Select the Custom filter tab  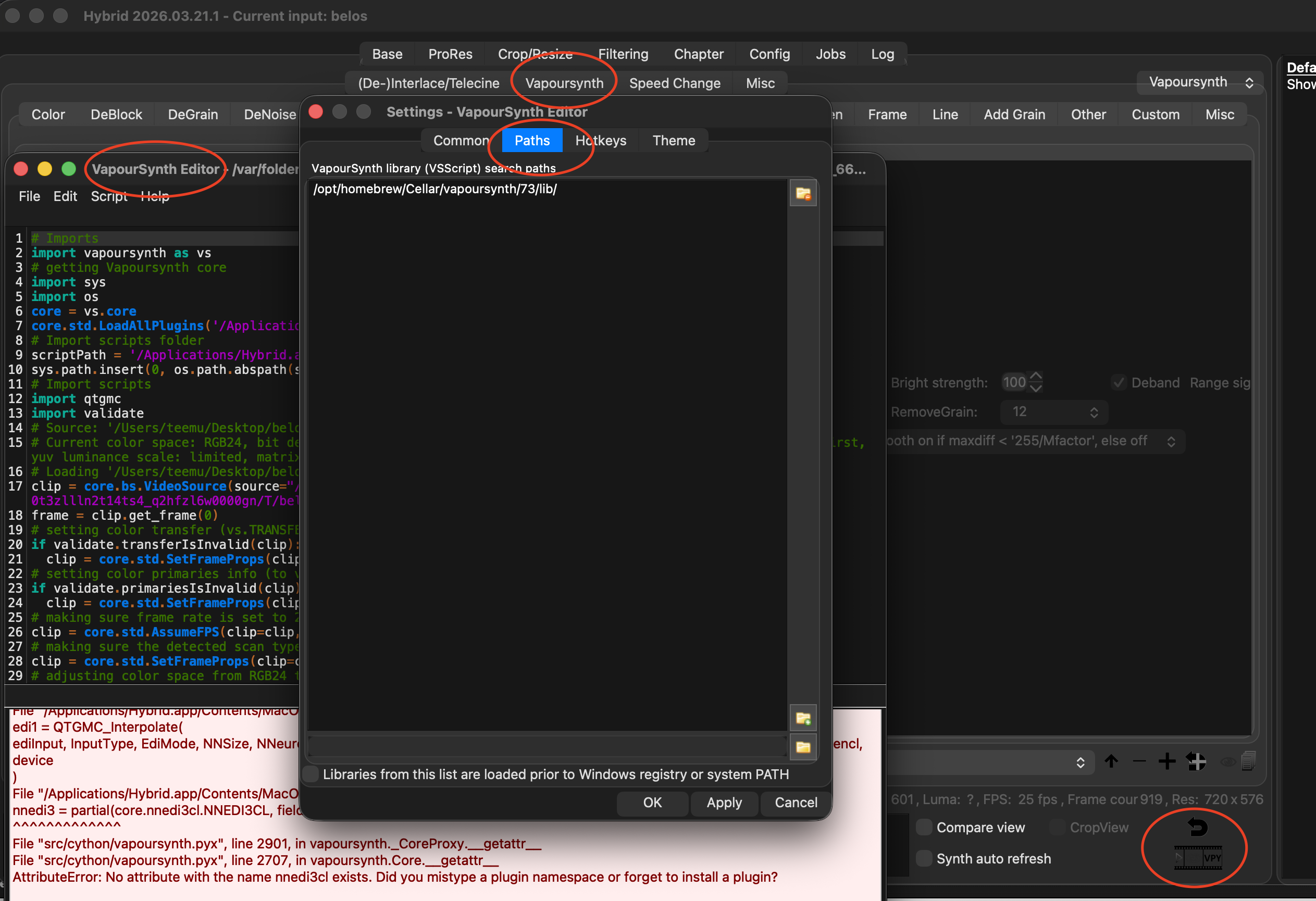(x=1155, y=115)
